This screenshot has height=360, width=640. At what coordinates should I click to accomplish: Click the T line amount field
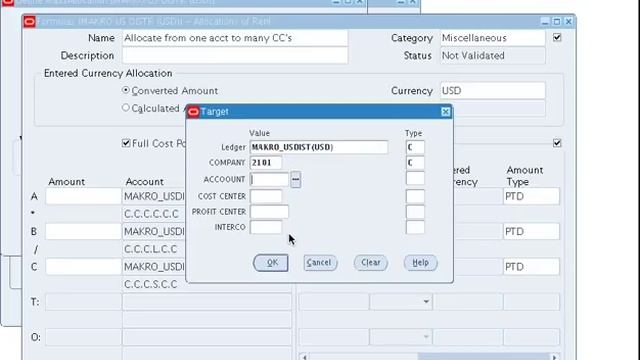83,302
